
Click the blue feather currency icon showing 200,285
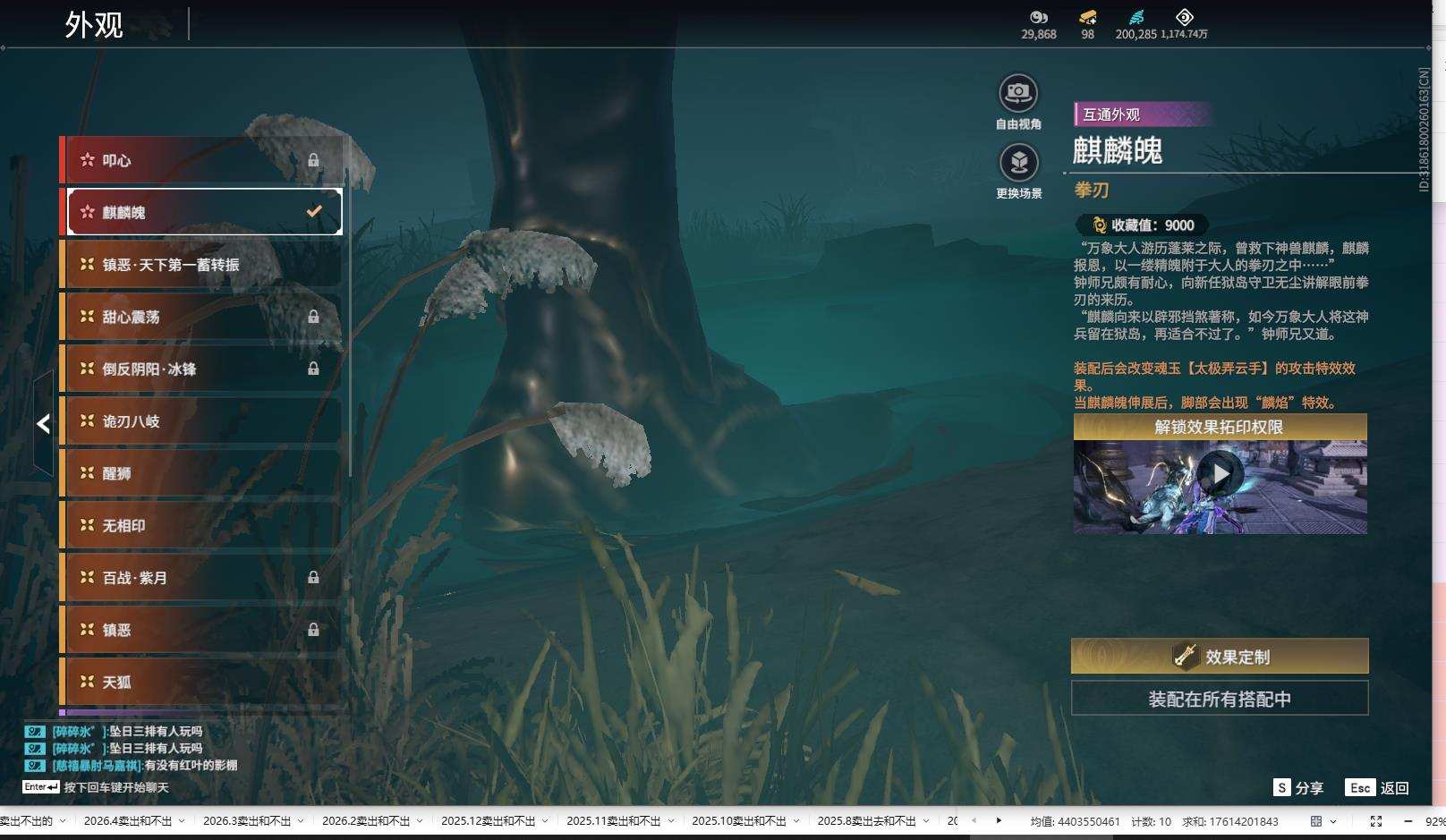click(1136, 17)
